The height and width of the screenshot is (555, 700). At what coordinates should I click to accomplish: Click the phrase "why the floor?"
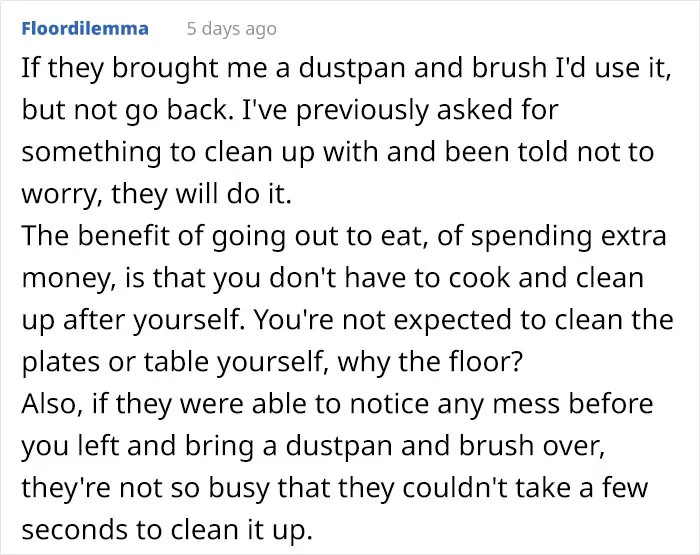(430, 362)
